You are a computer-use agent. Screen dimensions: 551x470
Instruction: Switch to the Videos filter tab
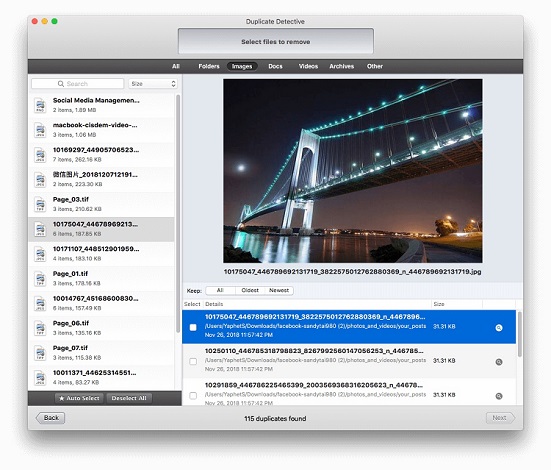point(308,66)
